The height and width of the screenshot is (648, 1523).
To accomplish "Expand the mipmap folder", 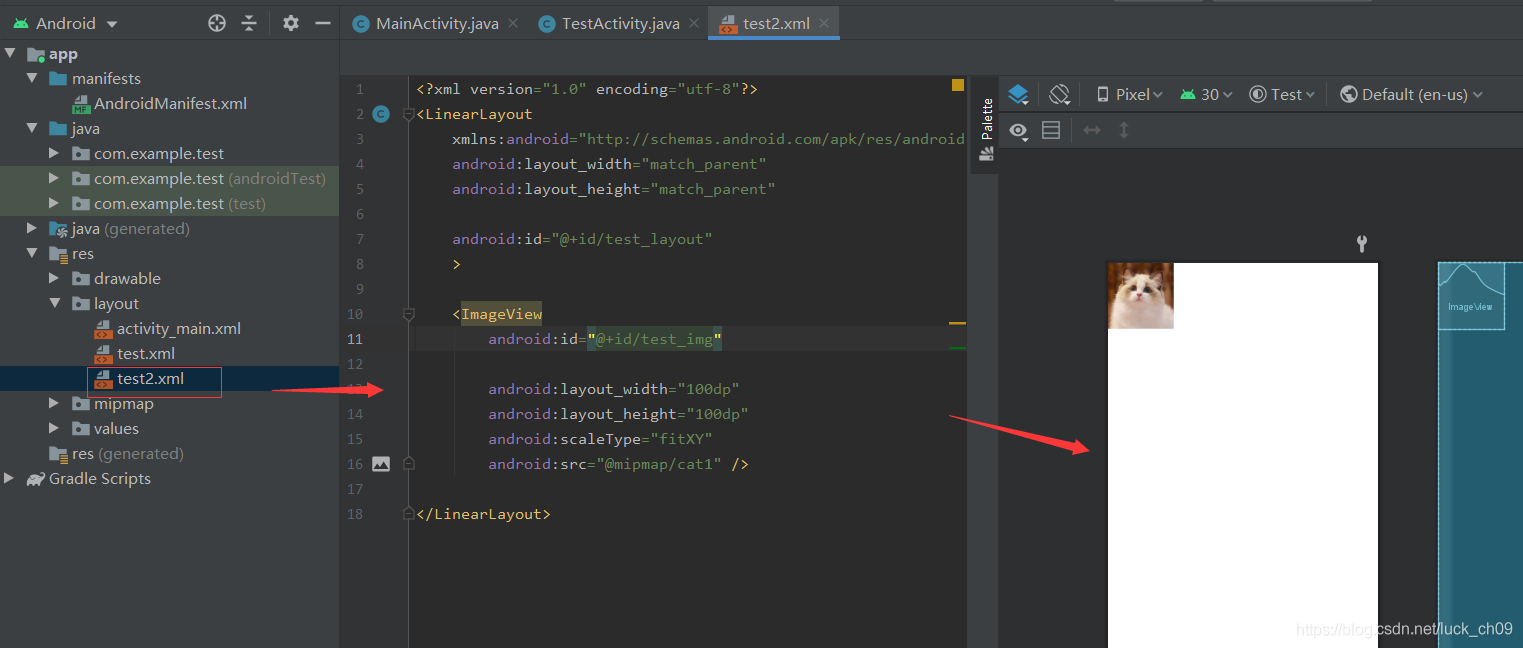I will coord(54,403).
